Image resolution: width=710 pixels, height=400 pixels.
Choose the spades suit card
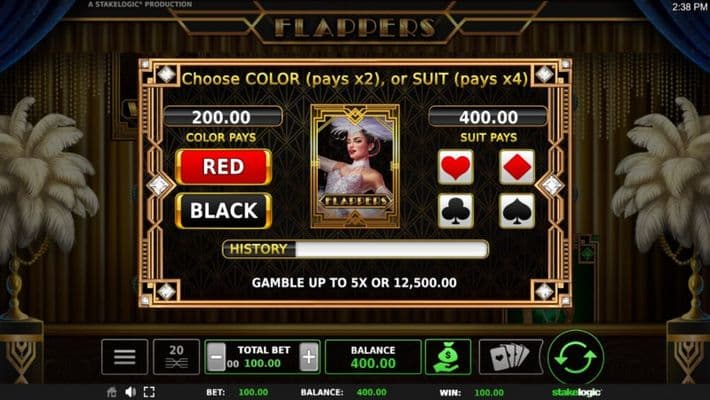[517, 211]
